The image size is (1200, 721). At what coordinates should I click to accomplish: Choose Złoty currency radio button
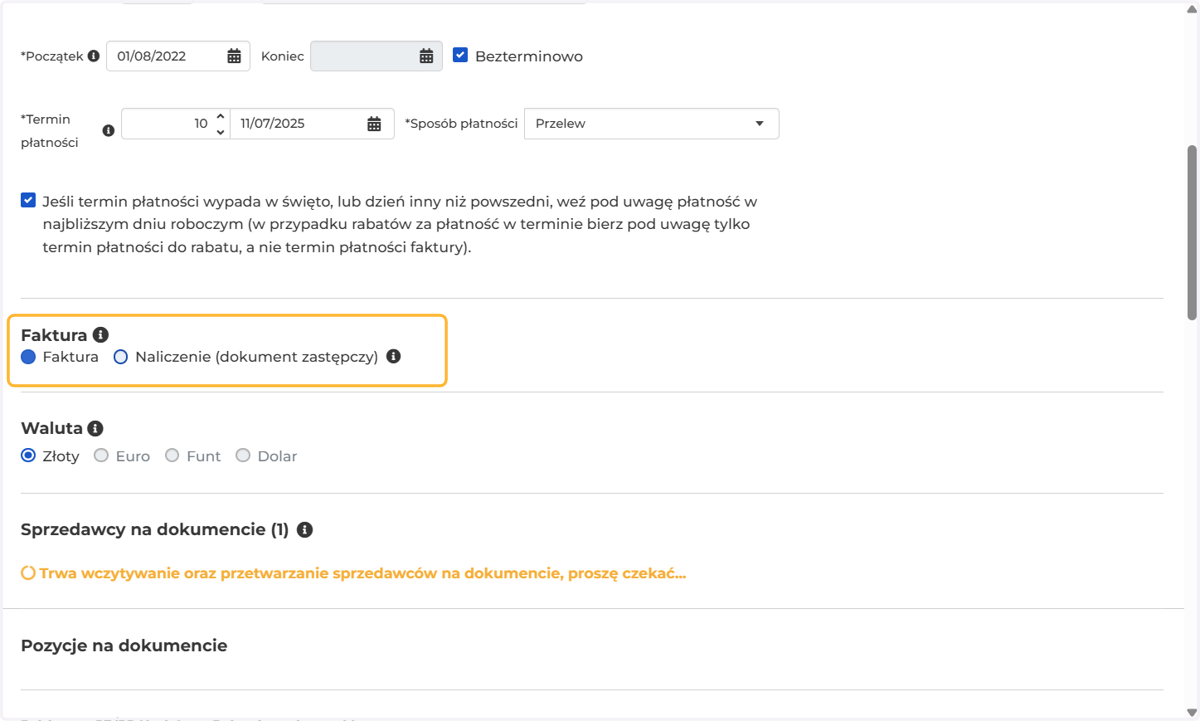28,455
